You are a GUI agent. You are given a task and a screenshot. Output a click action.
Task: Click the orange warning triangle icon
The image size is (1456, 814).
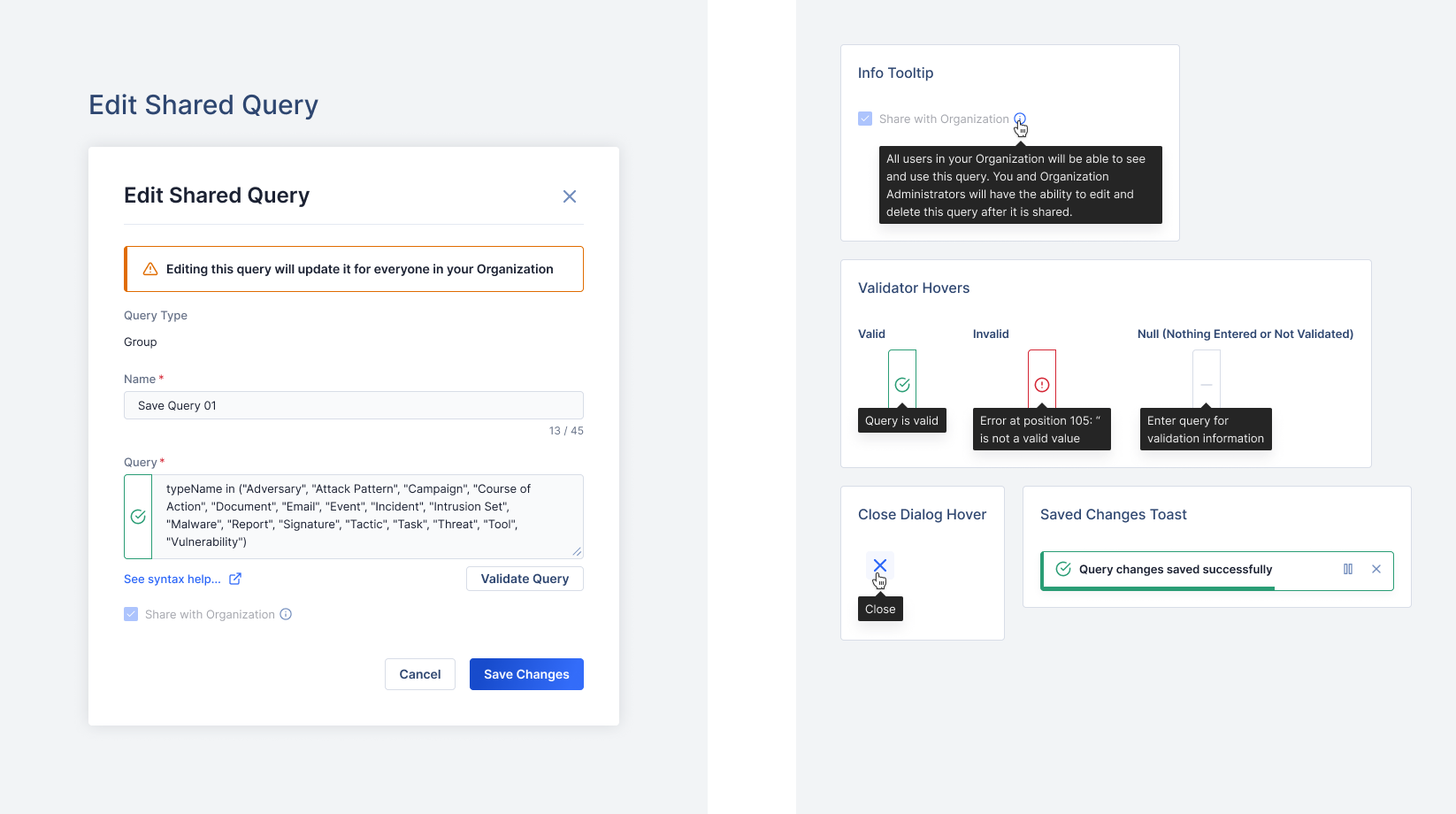[x=150, y=269]
